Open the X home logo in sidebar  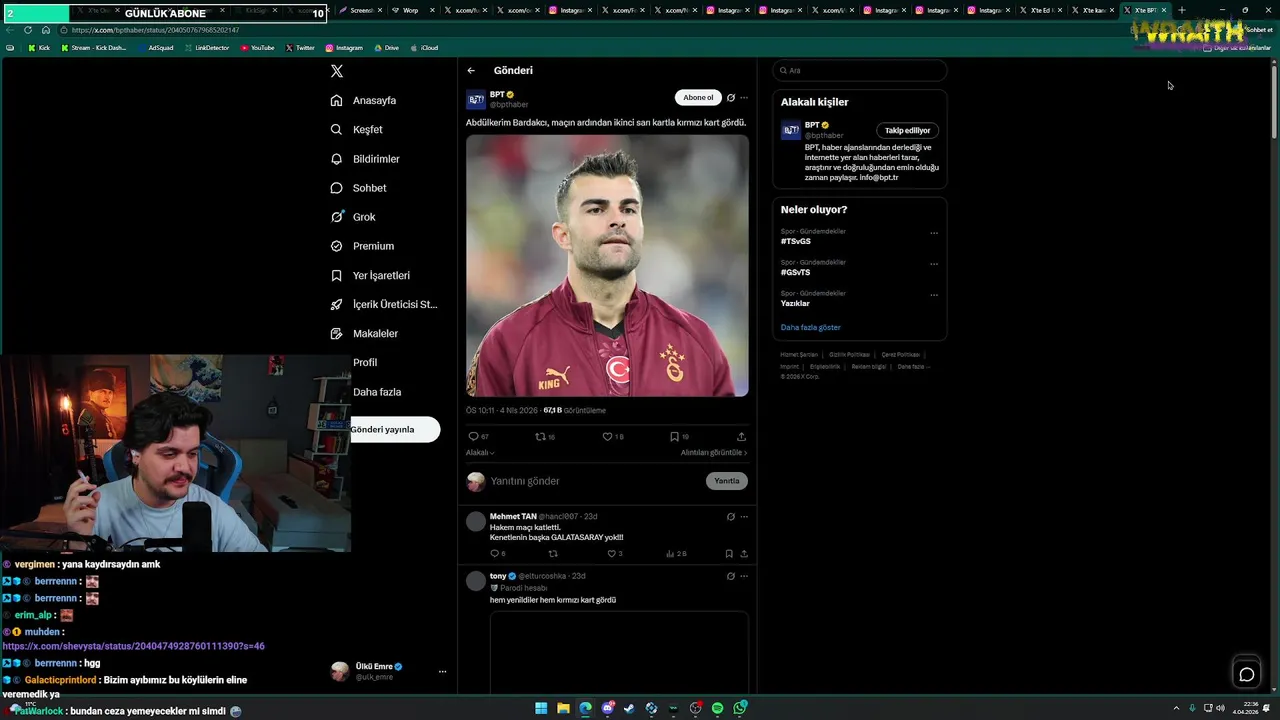[337, 71]
